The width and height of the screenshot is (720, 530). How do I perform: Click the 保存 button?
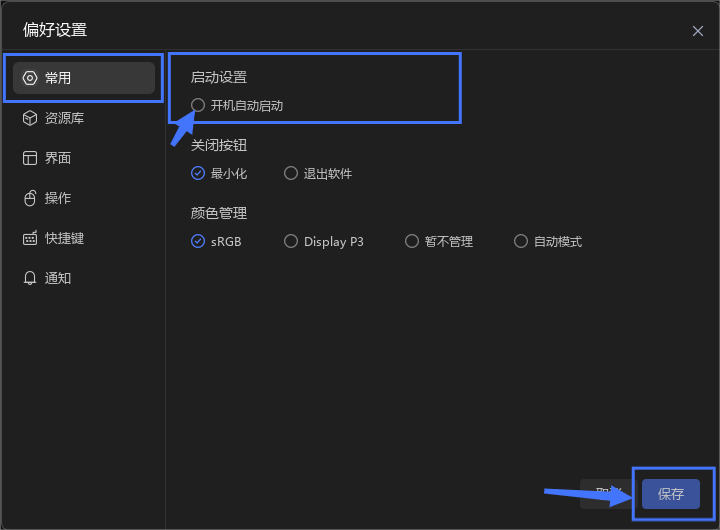point(670,494)
